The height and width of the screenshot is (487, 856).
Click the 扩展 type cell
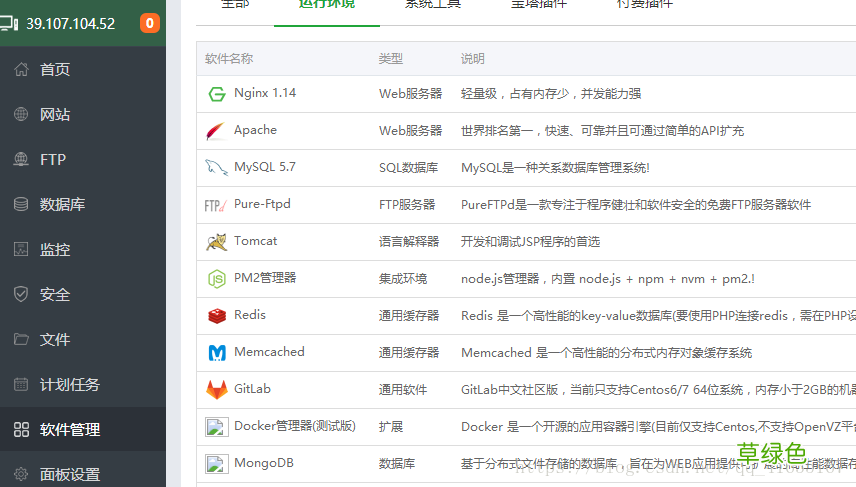[x=391, y=427]
